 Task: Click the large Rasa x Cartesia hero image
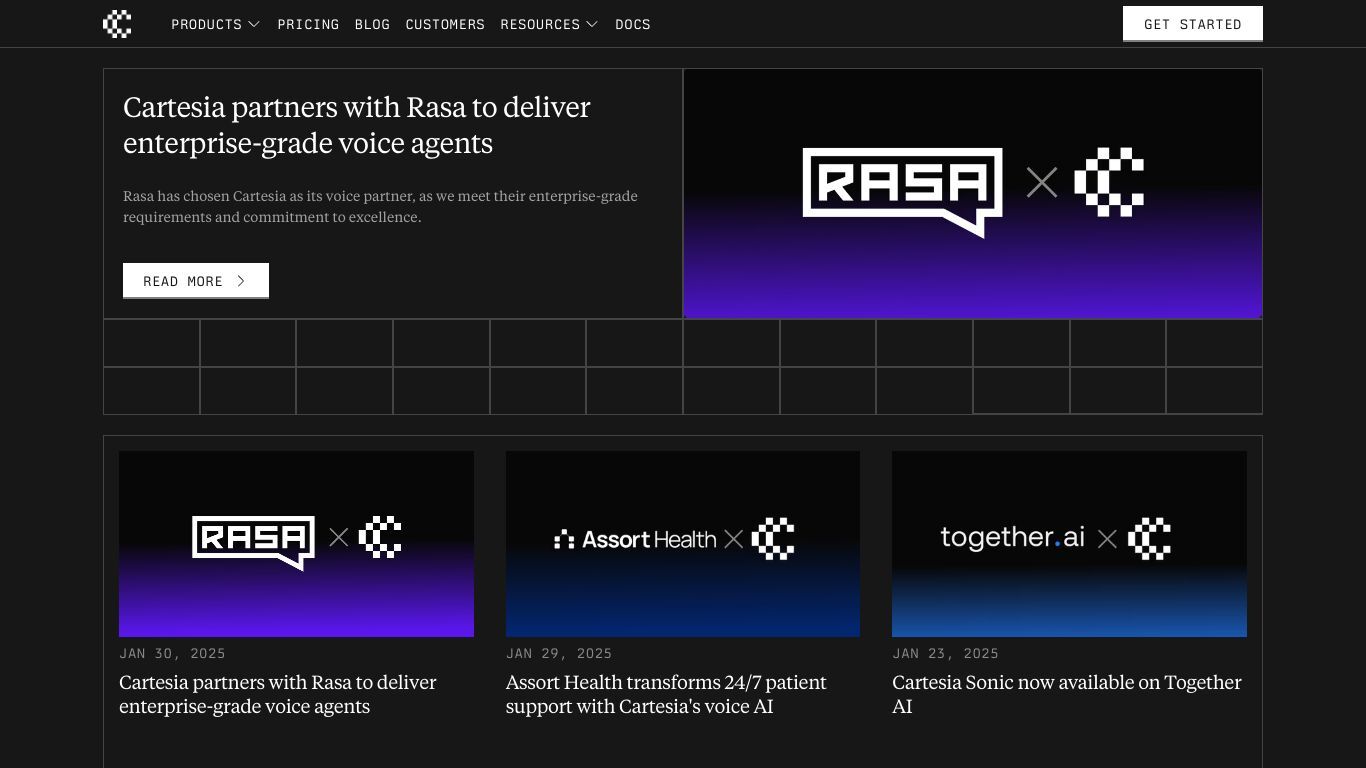point(973,193)
